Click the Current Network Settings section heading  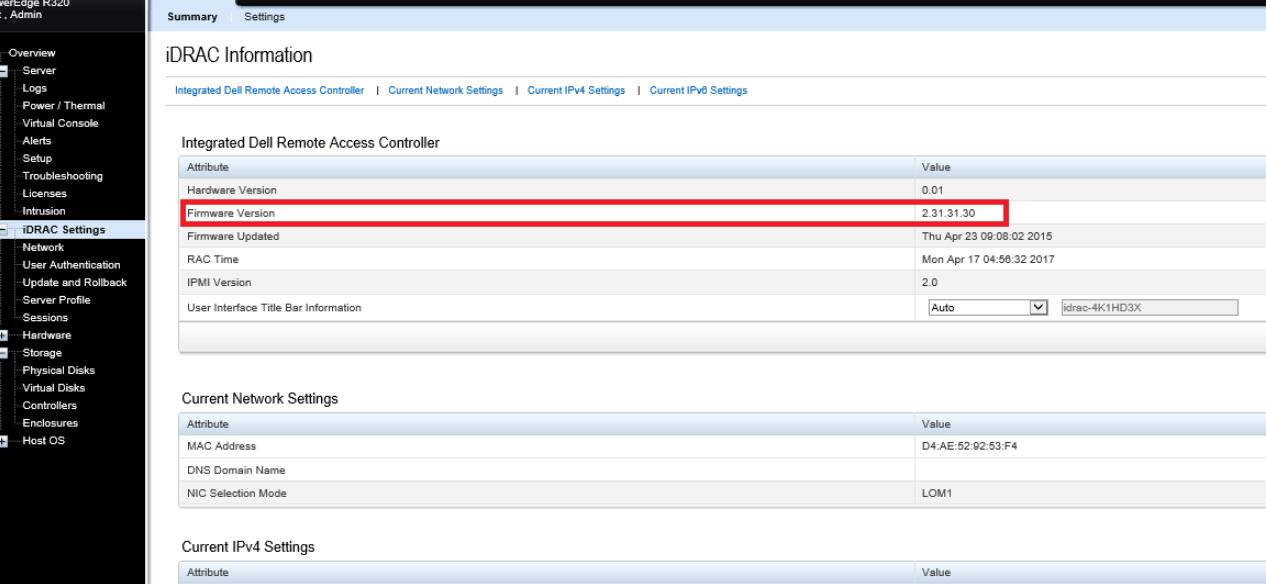pyautogui.click(x=259, y=399)
